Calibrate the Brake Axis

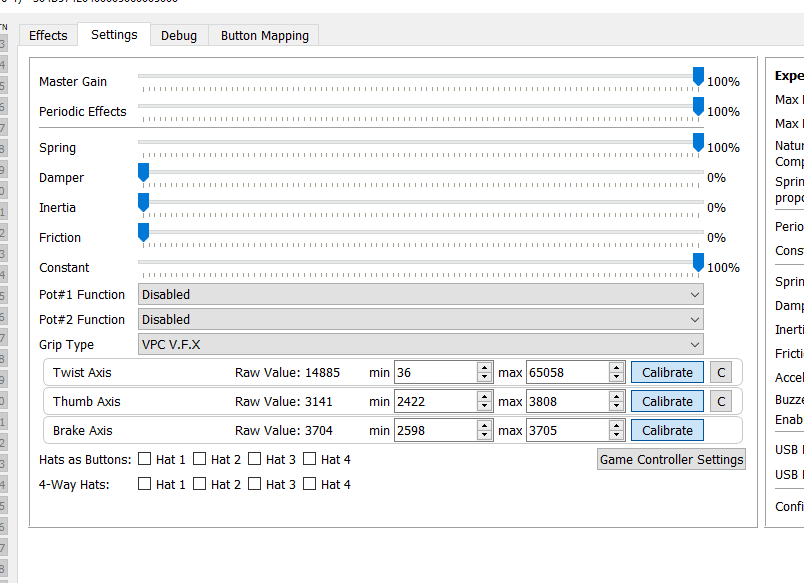coord(667,431)
